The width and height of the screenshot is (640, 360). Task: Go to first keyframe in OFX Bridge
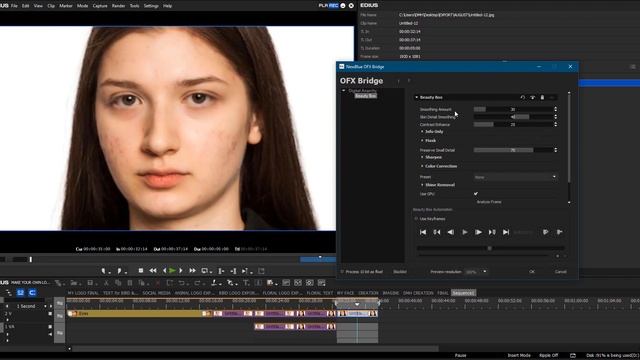423,232
